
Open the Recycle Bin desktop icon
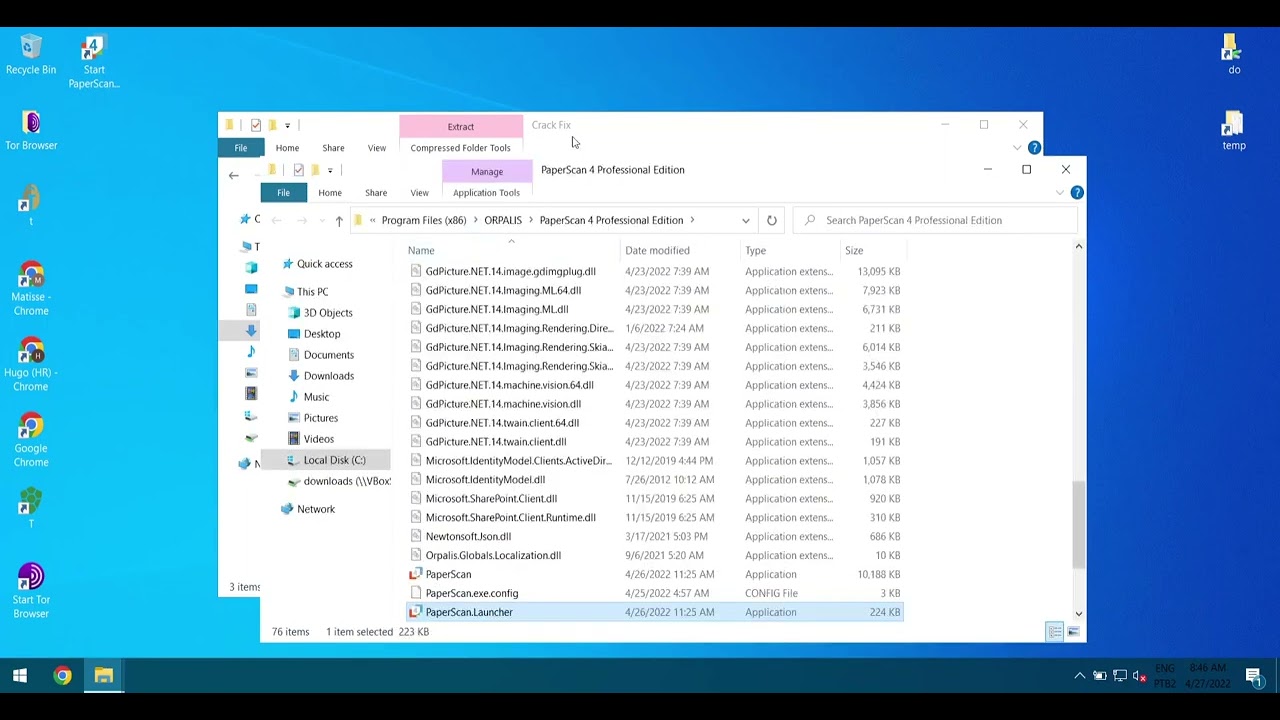(31, 55)
